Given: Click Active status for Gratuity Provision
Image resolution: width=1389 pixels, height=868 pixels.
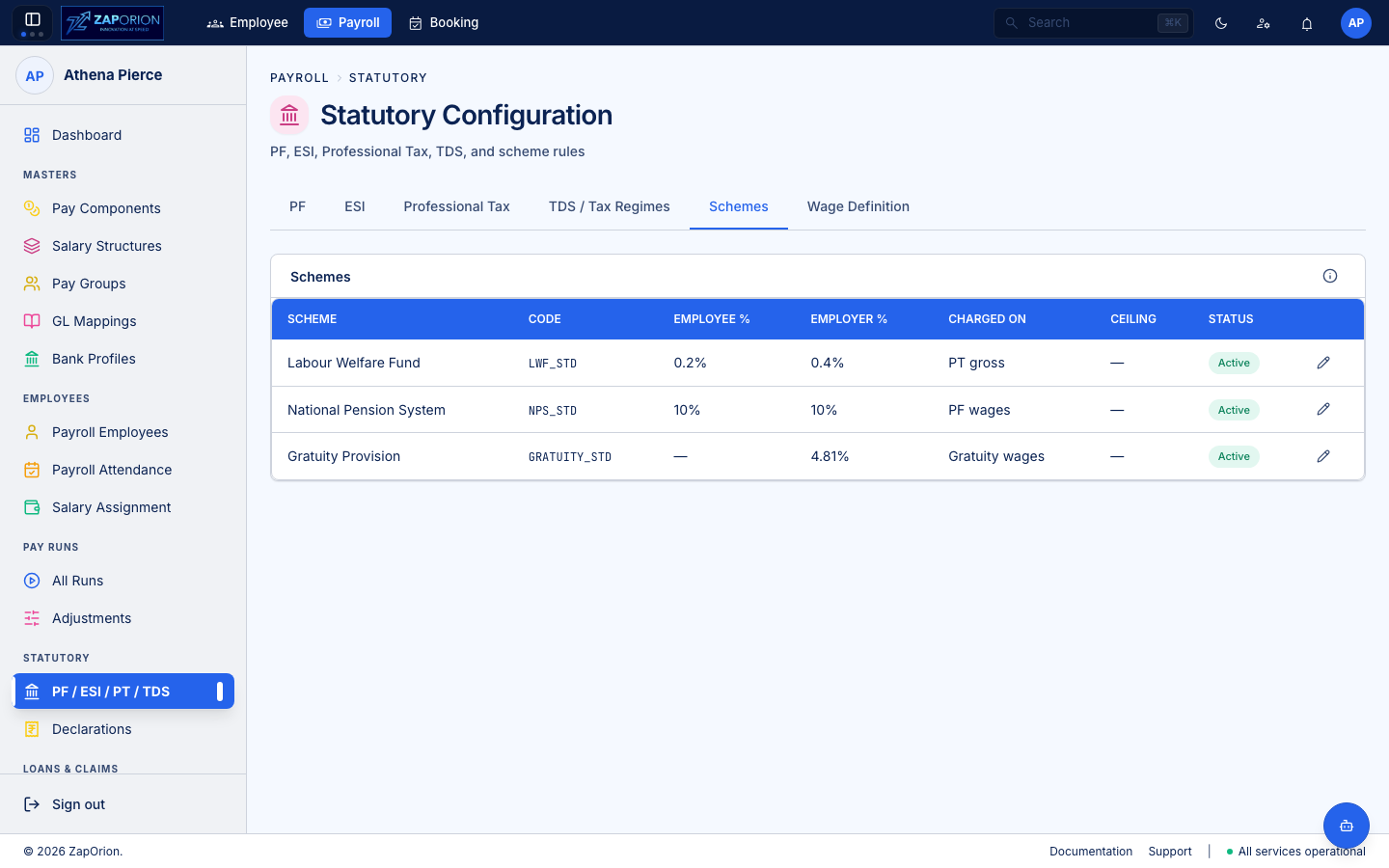Looking at the screenshot, I should pyautogui.click(x=1234, y=456).
